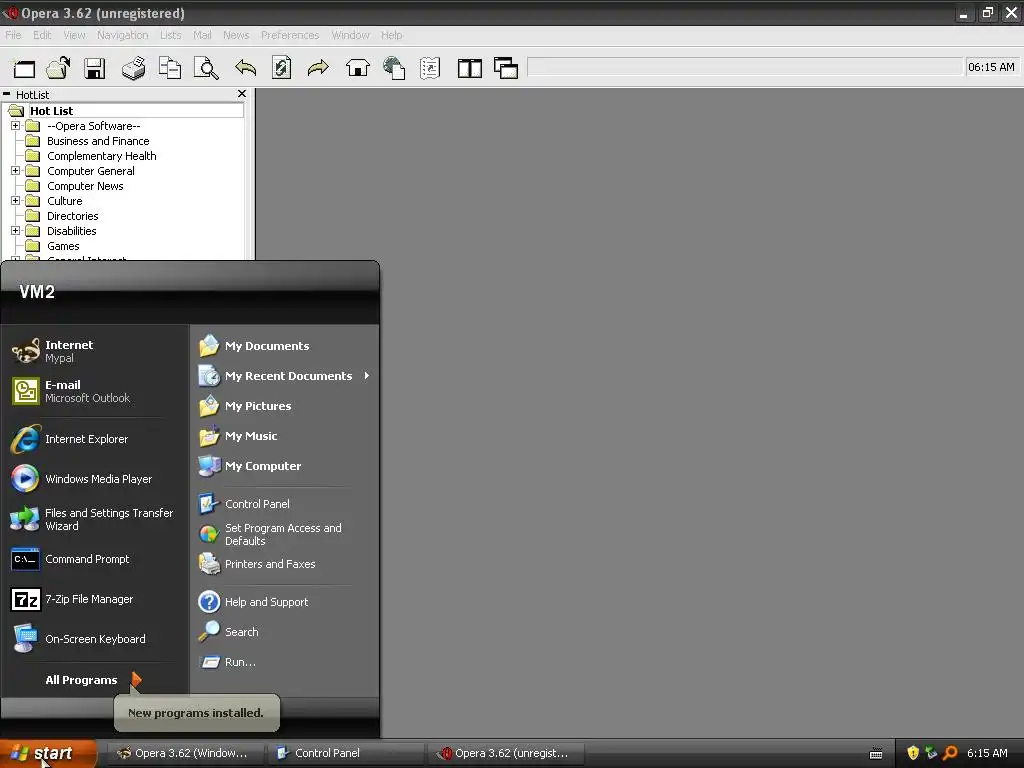
Task: Select the Hot List root folder
Action: [x=51, y=111]
